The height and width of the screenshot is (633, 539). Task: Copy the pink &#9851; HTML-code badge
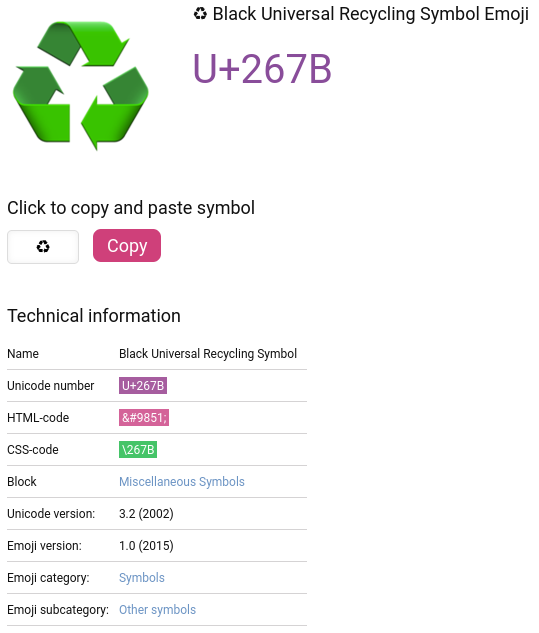tap(144, 417)
